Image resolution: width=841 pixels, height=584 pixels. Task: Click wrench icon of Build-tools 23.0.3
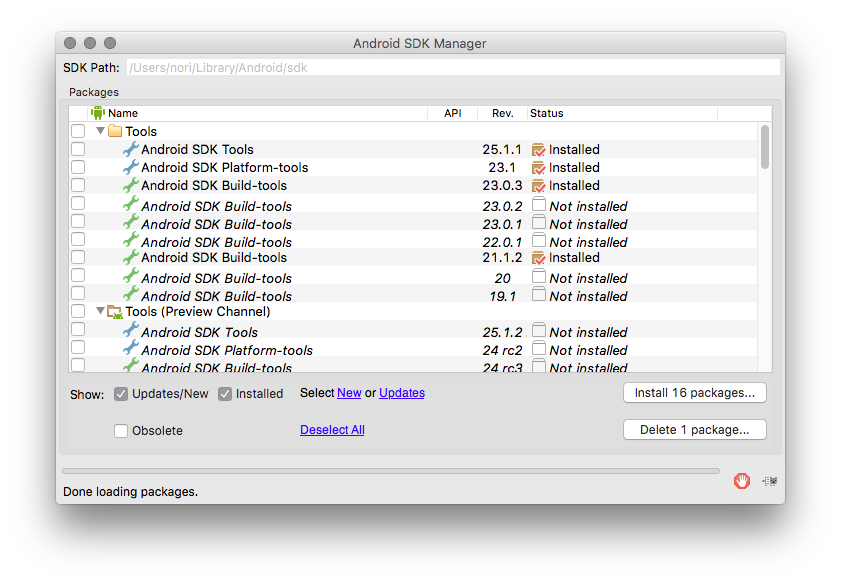click(131, 185)
